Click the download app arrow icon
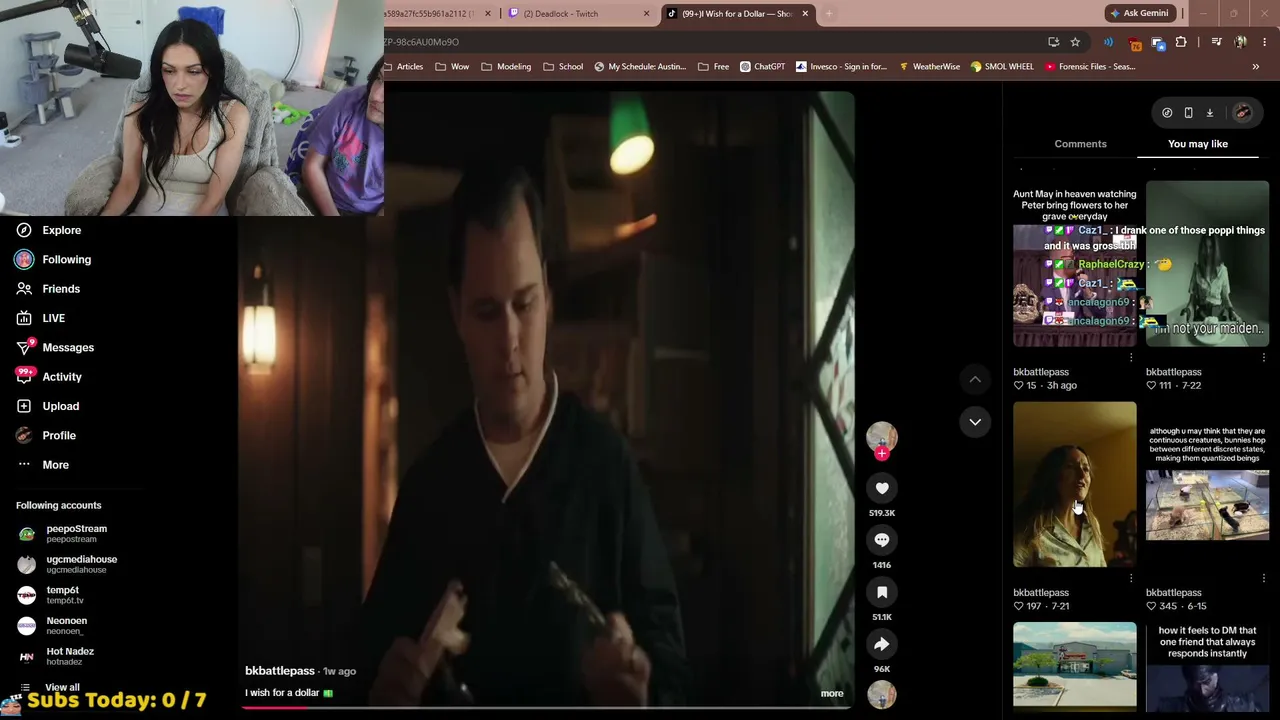 (1209, 113)
